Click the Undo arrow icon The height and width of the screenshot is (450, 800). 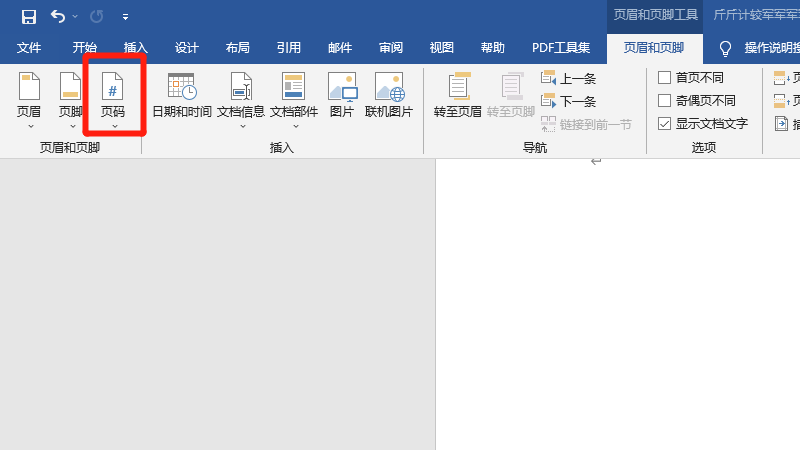pos(58,16)
